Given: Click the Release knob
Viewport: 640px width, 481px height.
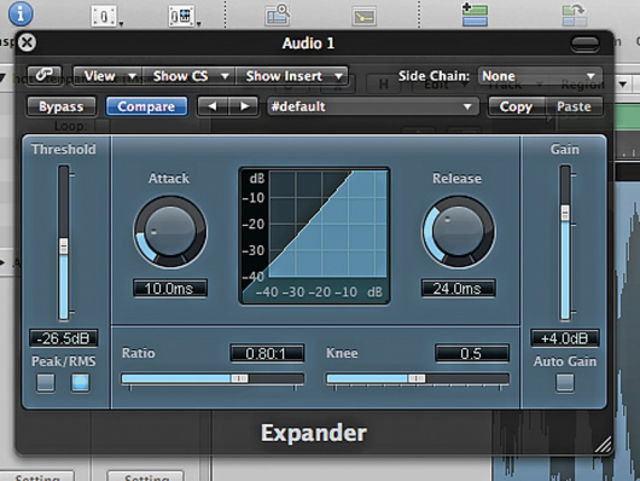Looking at the screenshot, I should point(458,232).
